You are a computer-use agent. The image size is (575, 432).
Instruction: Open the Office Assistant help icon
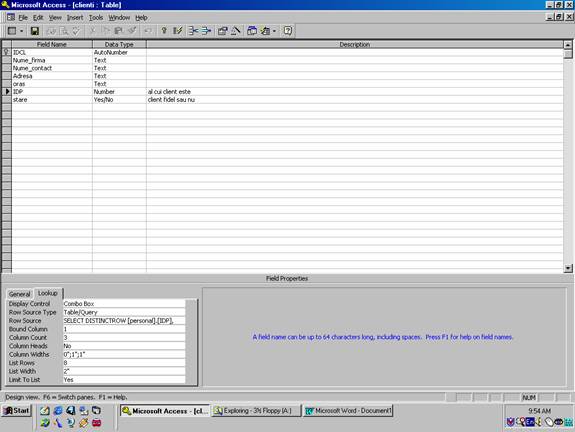(288, 31)
